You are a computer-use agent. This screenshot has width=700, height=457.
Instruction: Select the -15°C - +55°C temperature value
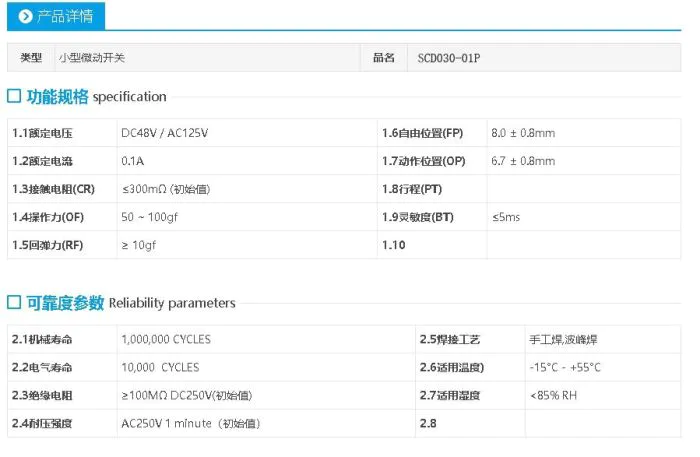(565, 367)
